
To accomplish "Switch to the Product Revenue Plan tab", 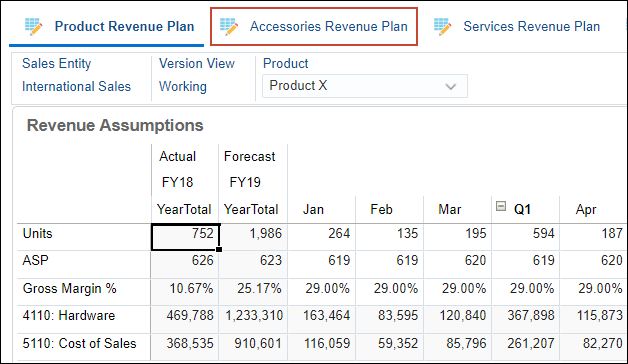I will point(107,27).
